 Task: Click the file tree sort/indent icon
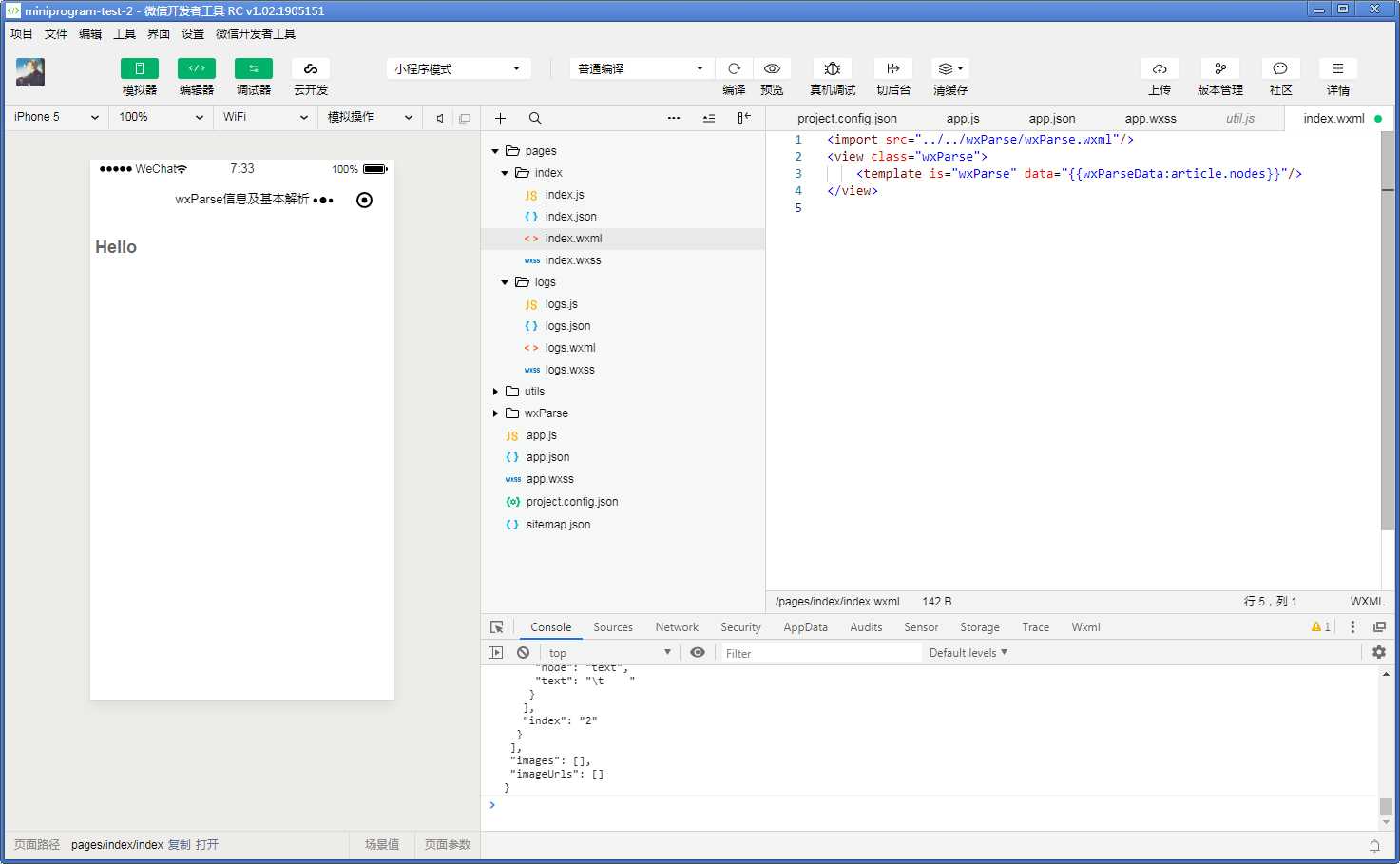point(709,118)
